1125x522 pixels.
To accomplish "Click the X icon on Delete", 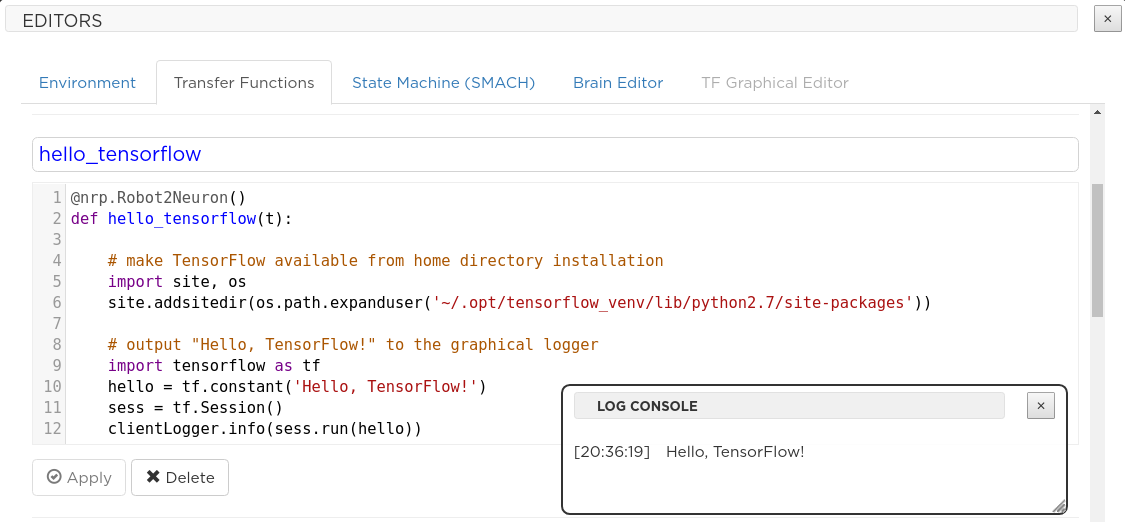I will [x=153, y=477].
